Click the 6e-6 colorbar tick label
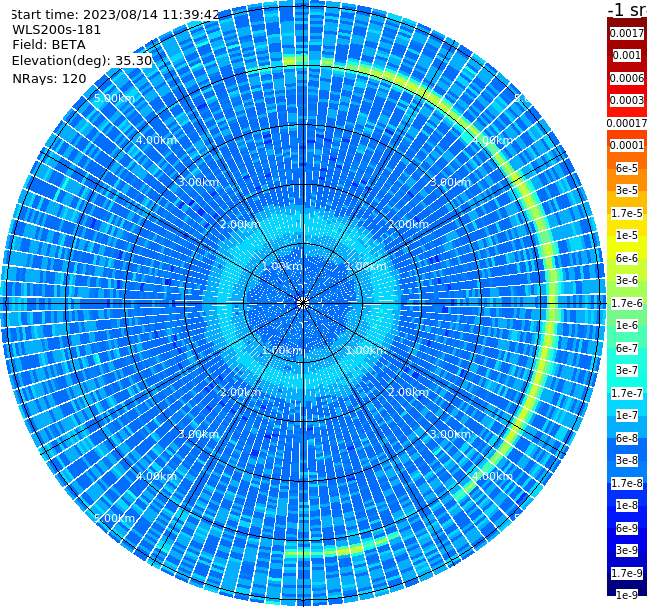 point(627,258)
